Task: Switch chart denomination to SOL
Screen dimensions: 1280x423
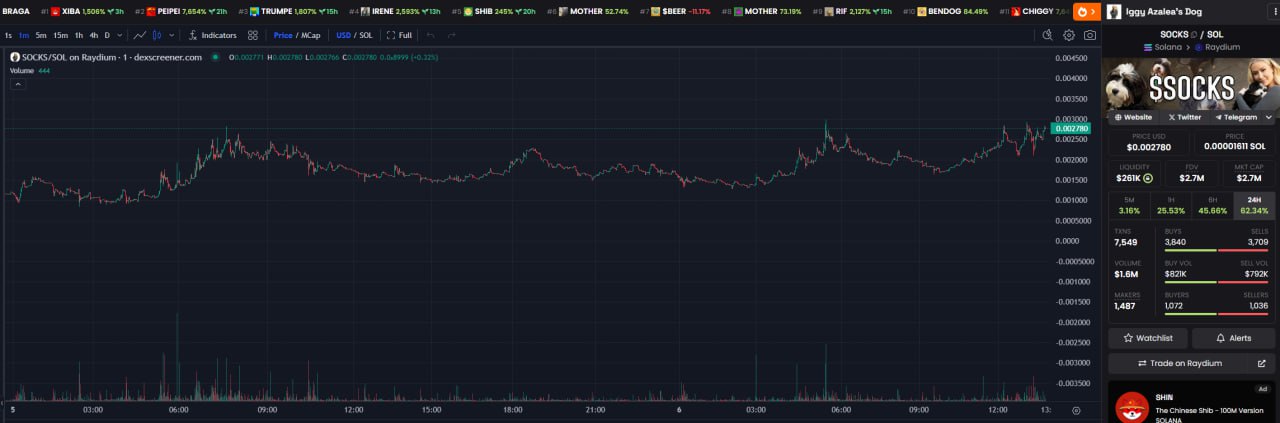Action: pyautogui.click(x=366, y=35)
